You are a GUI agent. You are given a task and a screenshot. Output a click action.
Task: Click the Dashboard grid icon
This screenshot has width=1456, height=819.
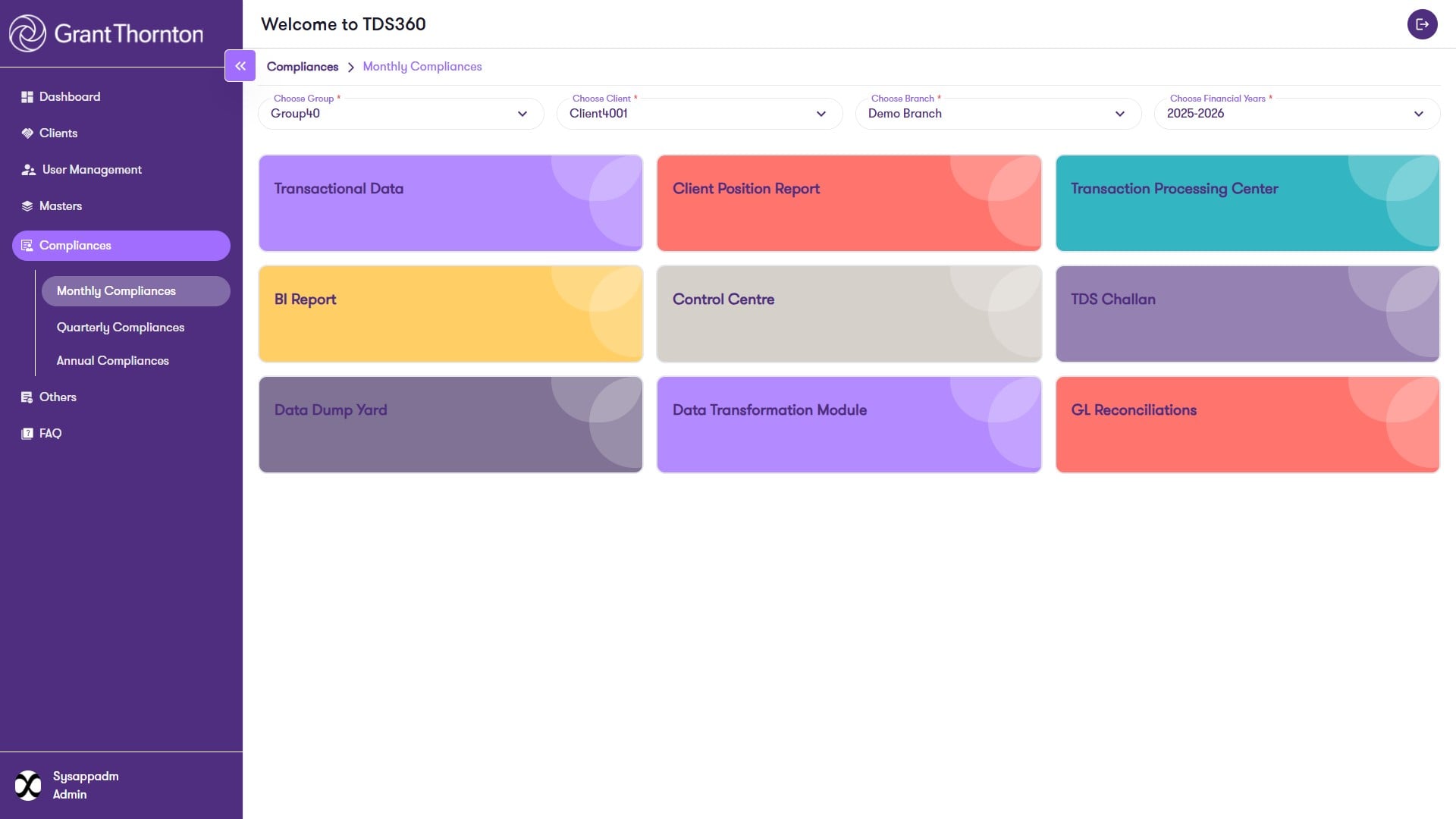(27, 97)
